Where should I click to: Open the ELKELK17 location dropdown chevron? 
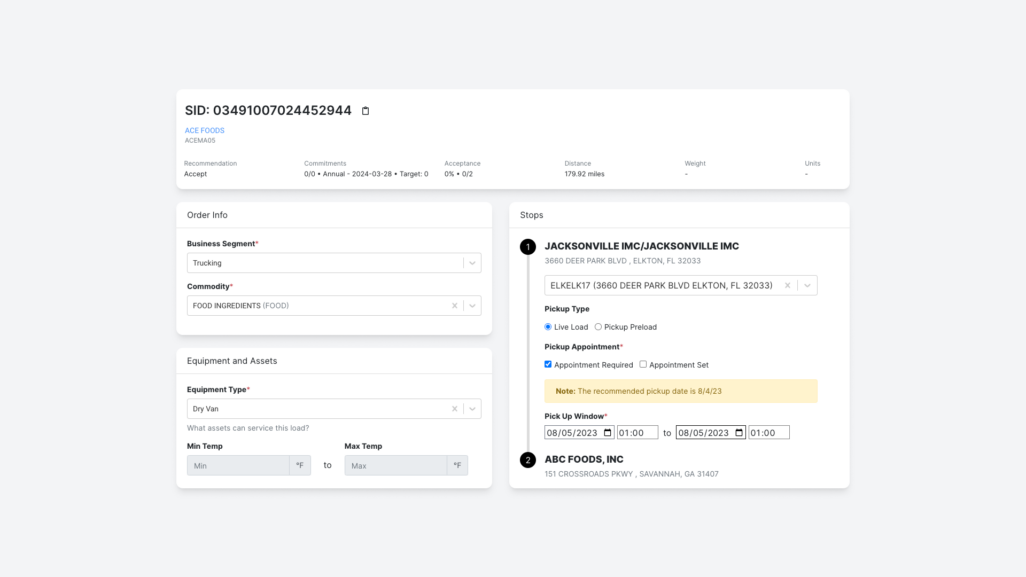click(x=806, y=285)
